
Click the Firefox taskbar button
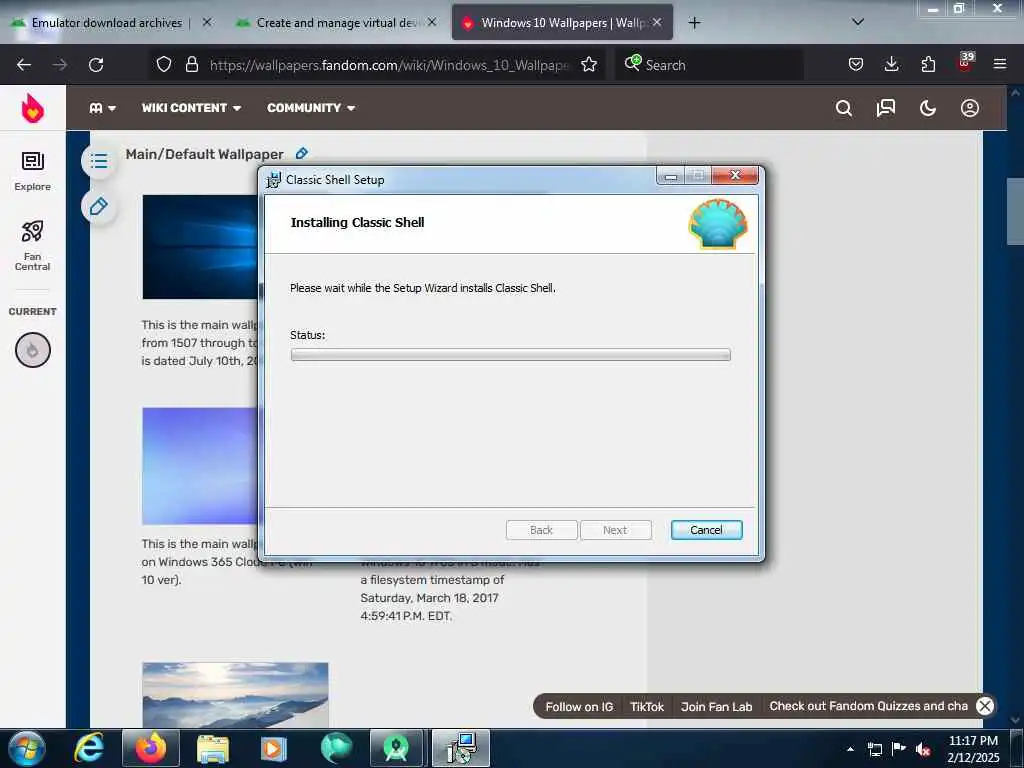pos(151,748)
